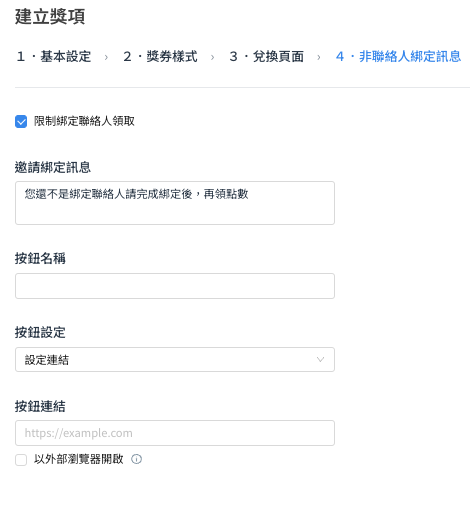This screenshot has height=505, width=470.
Task: Click the arrow after 1・基本設定 step
Action: (x=106, y=57)
